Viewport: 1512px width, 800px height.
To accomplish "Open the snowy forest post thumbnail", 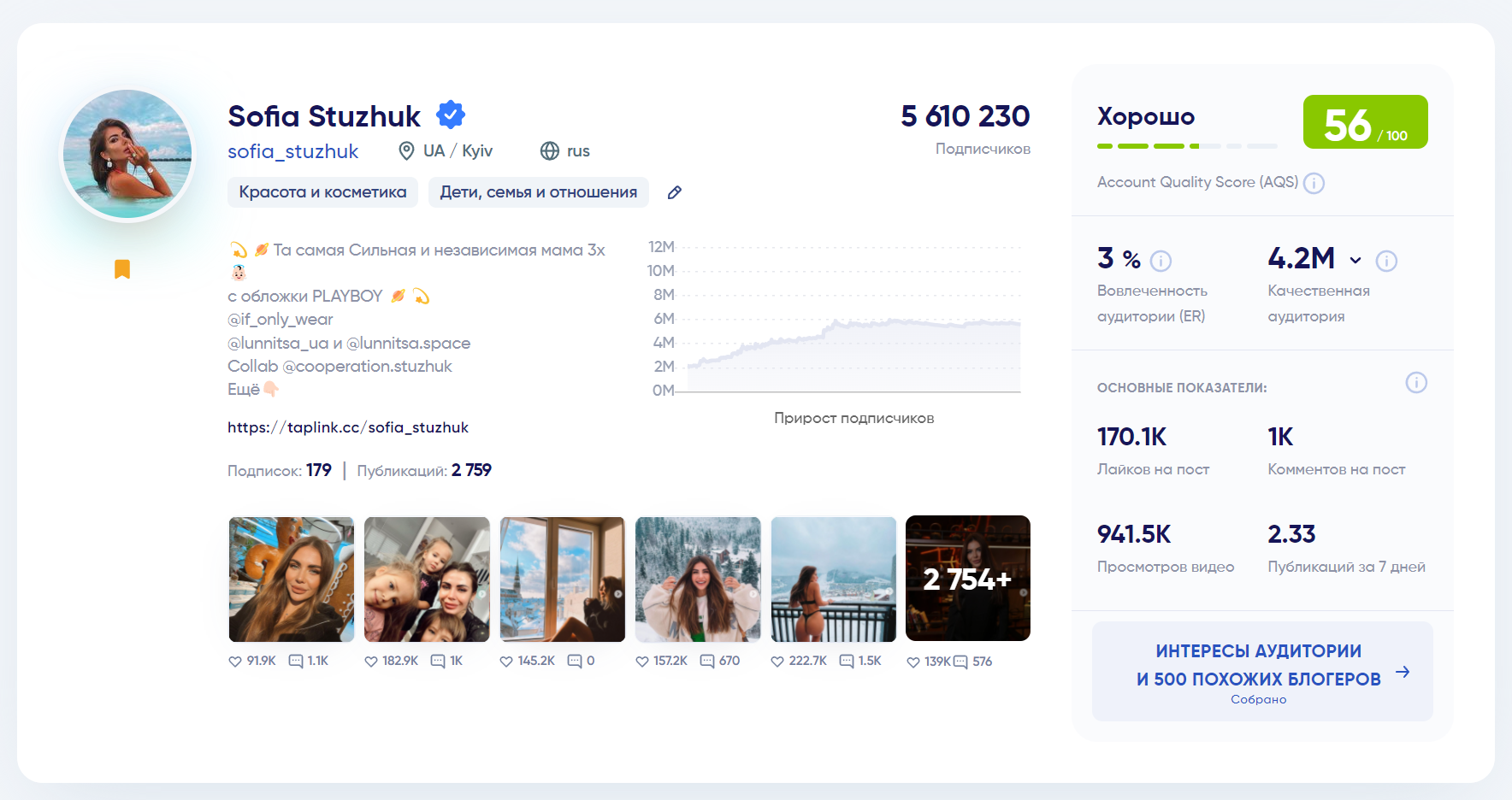I will pos(698,579).
